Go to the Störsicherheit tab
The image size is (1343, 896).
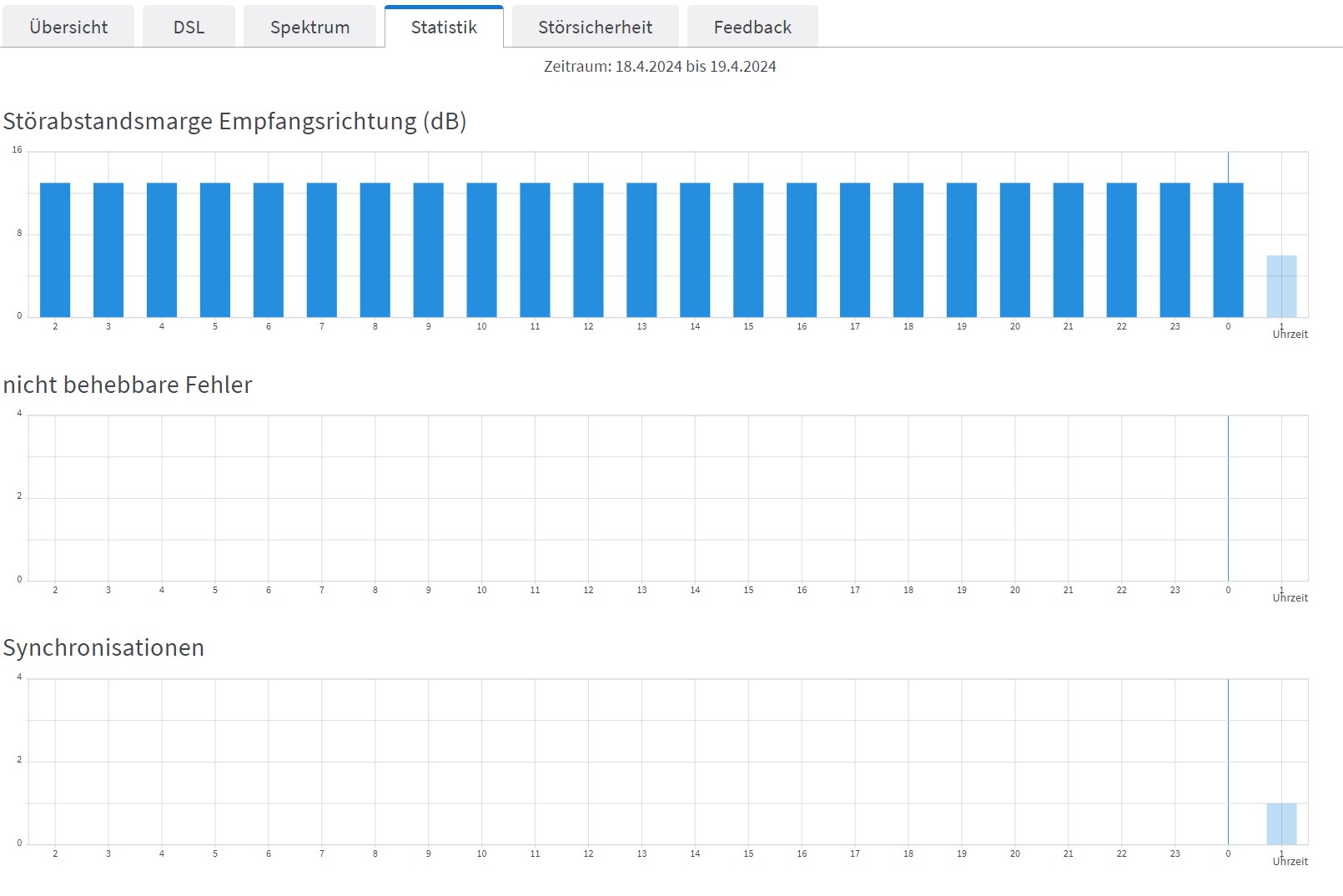pos(595,27)
